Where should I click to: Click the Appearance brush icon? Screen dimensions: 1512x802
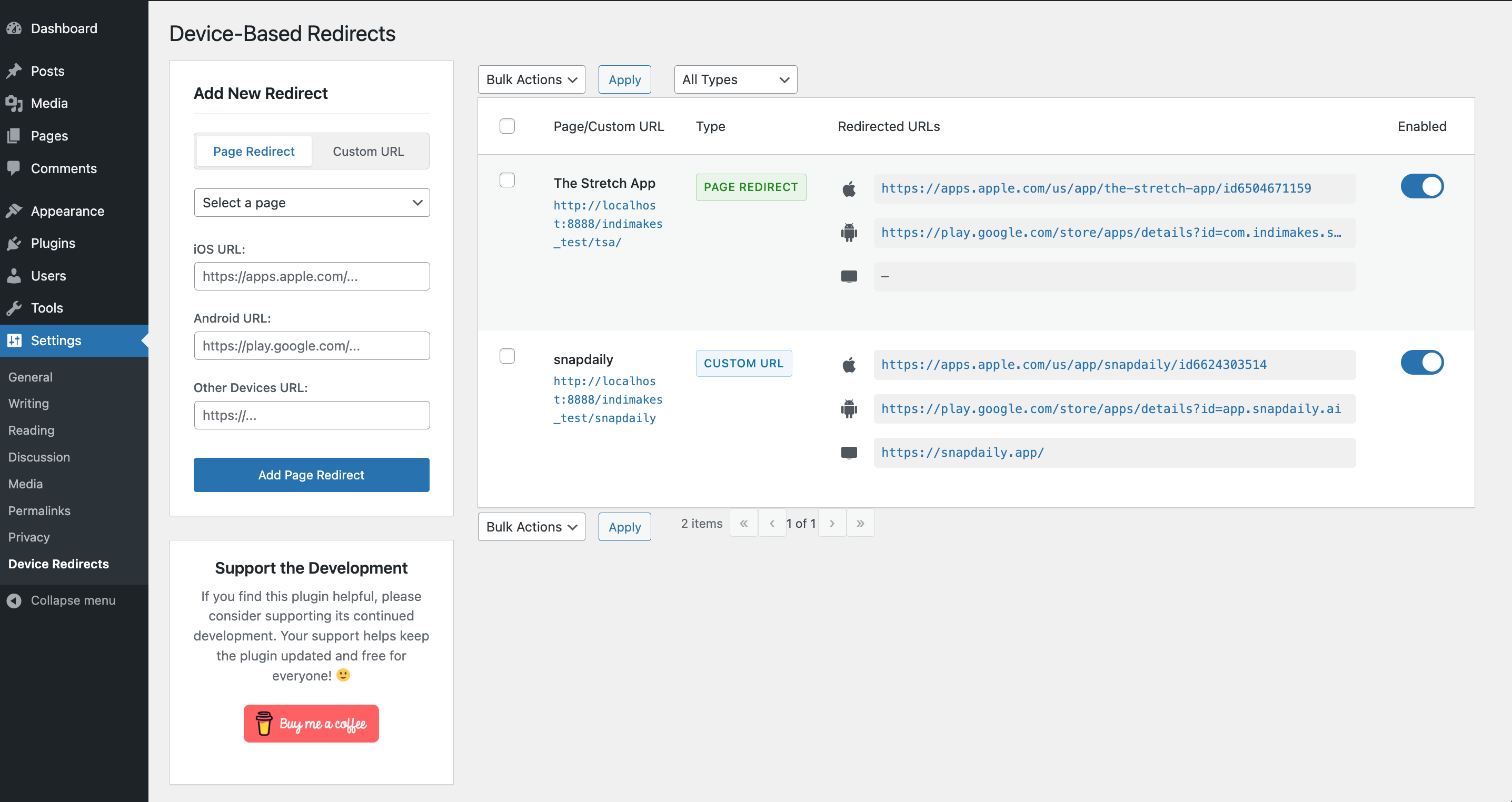click(x=14, y=210)
